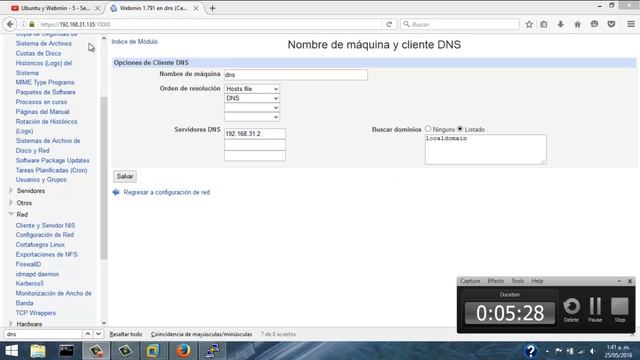640x360 pixels.
Task: Click the find bar dns input
Action: (x=42, y=334)
